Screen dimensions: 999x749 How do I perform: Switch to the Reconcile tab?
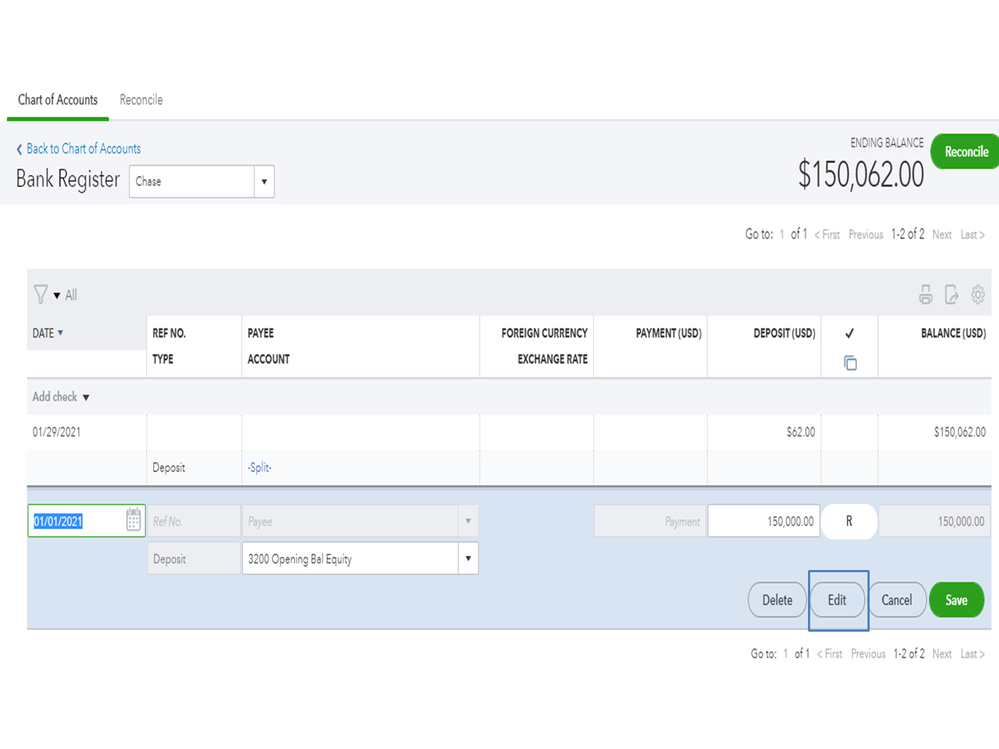click(x=141, y=100)
